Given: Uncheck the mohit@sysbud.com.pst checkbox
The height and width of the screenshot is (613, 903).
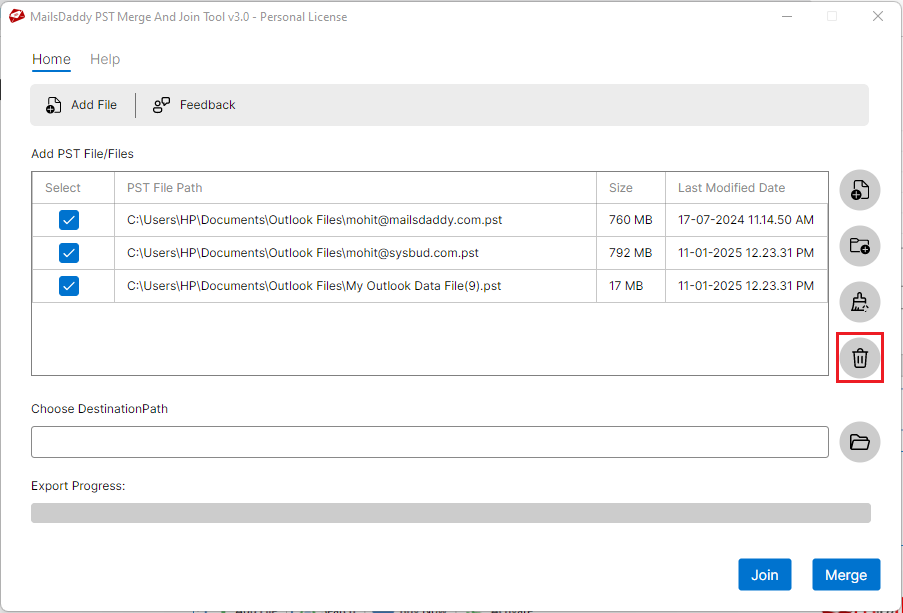Looking at the screenshot, I should (x=69, y=253).
